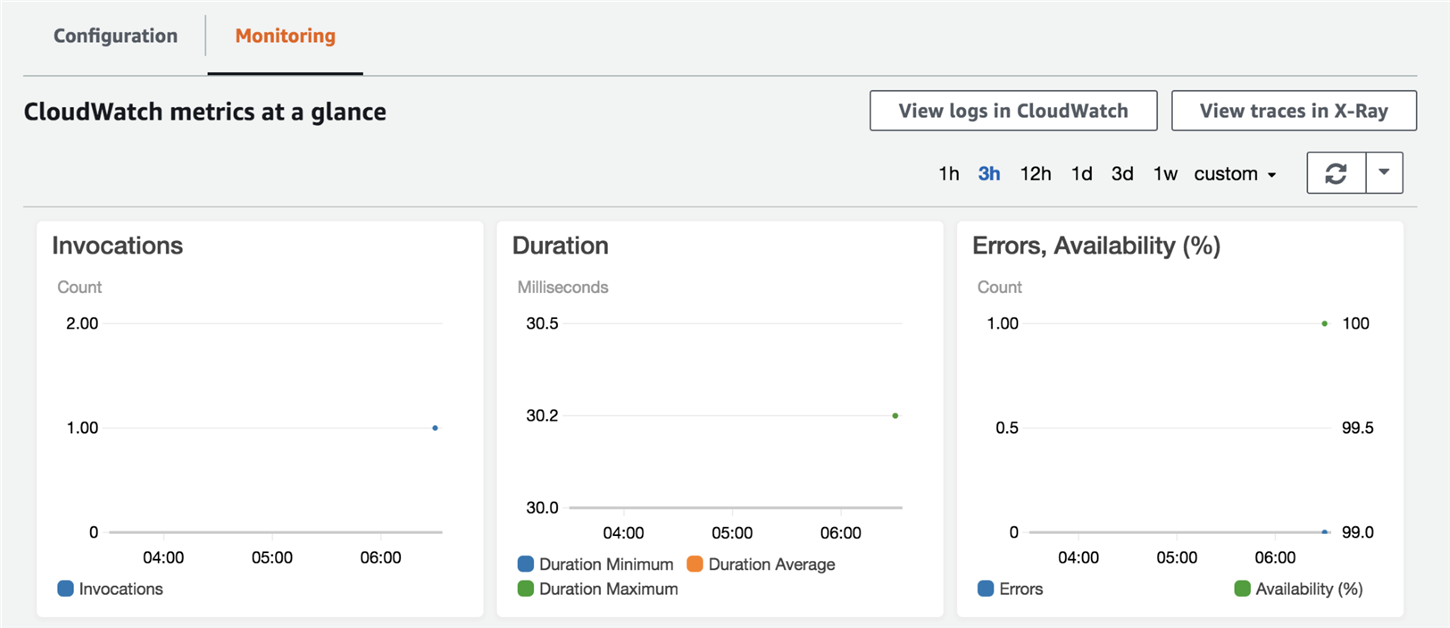Toggle the Availability (%) legend swatch
This screenshot has height=628, width=1450.
point(1243,589)
